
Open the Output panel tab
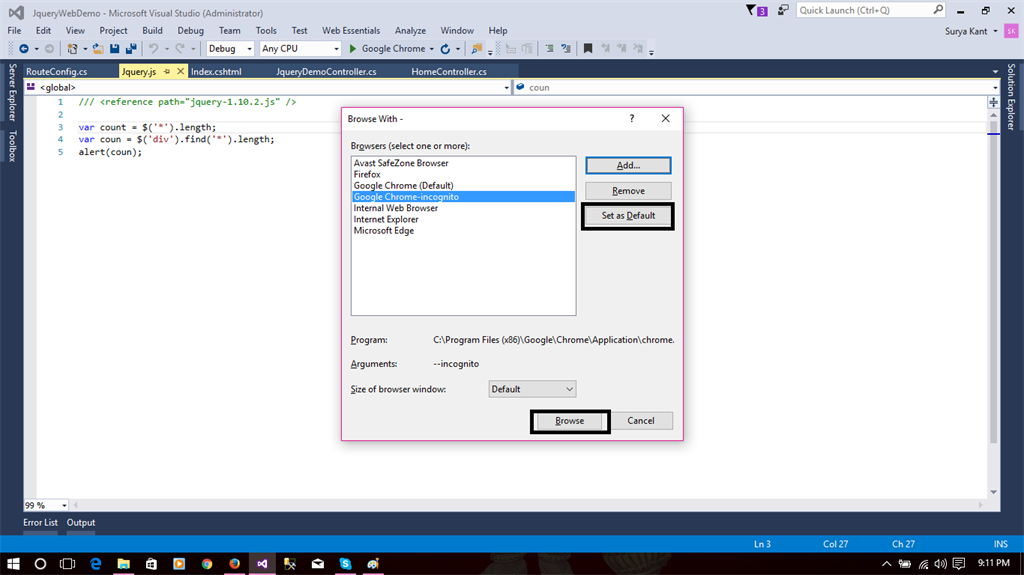81,522
